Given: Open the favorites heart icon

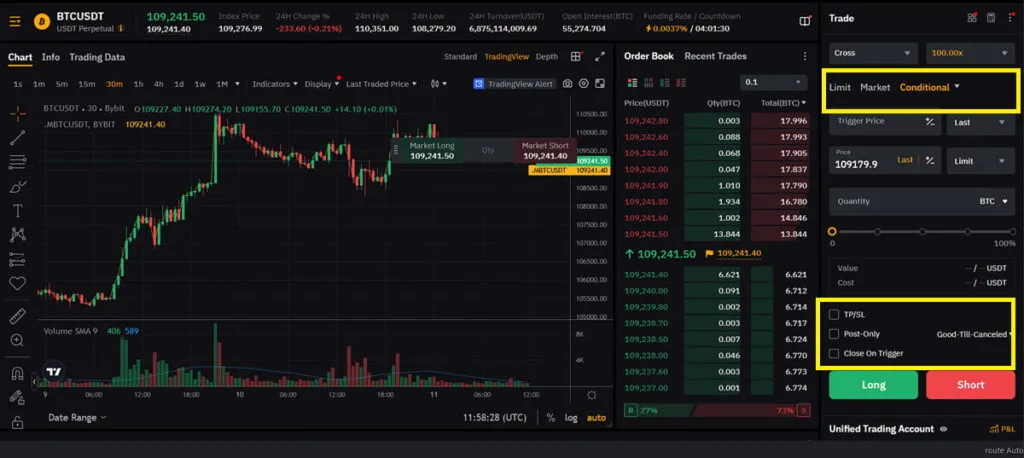Looking at the screenshot, I should click(18, 284).
